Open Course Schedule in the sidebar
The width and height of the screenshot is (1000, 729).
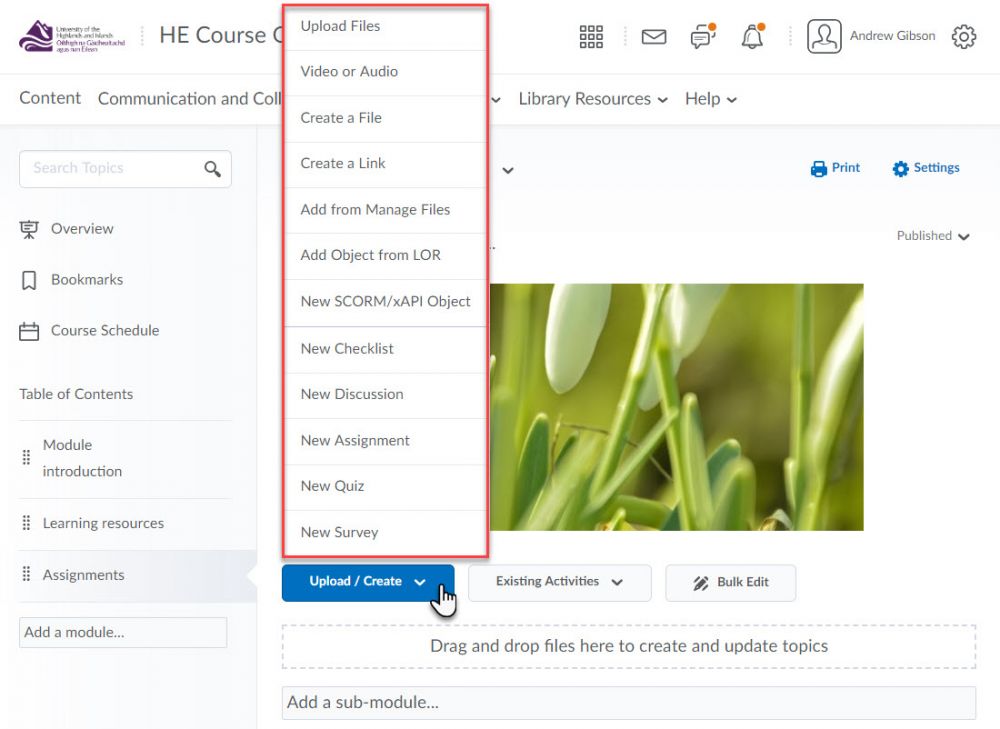(x=105, y=331)
